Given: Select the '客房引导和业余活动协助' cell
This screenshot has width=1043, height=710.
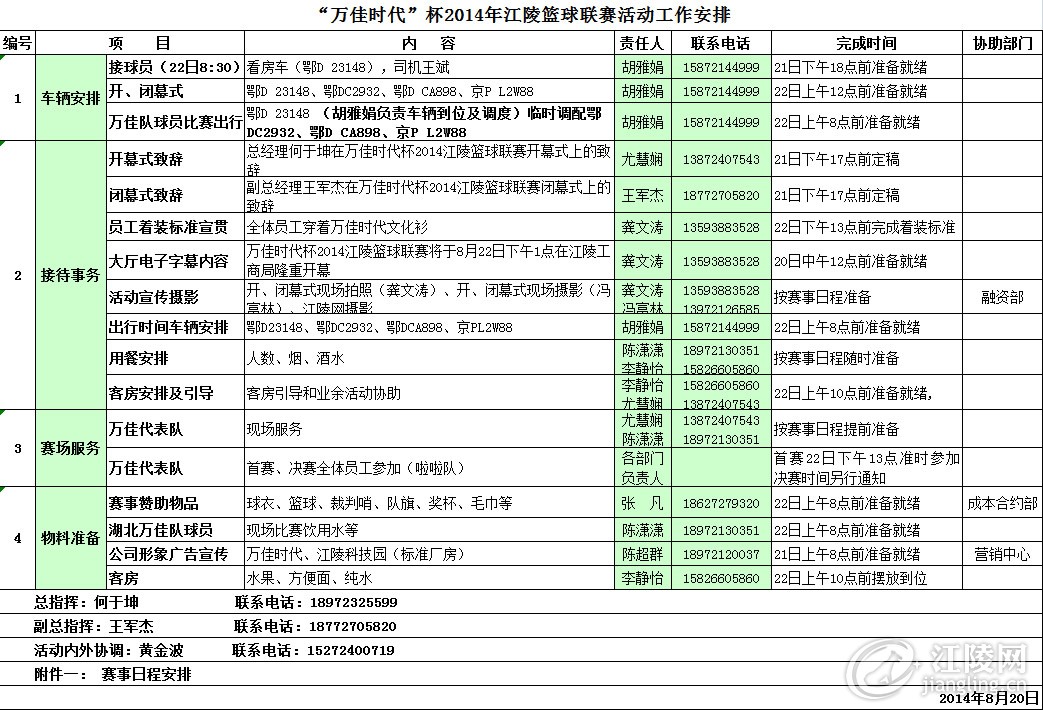Looking at the screenshot, I should pos(429,393).
